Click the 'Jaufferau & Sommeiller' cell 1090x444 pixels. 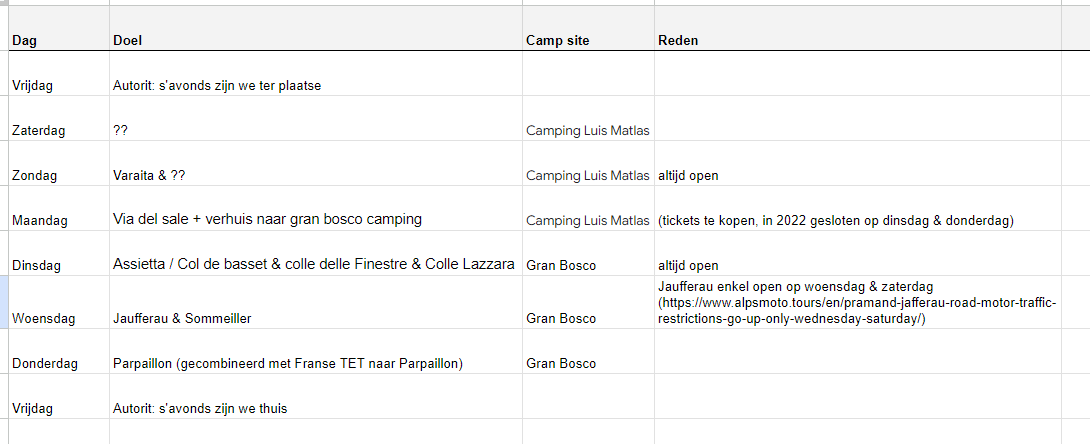pos(316,303)
